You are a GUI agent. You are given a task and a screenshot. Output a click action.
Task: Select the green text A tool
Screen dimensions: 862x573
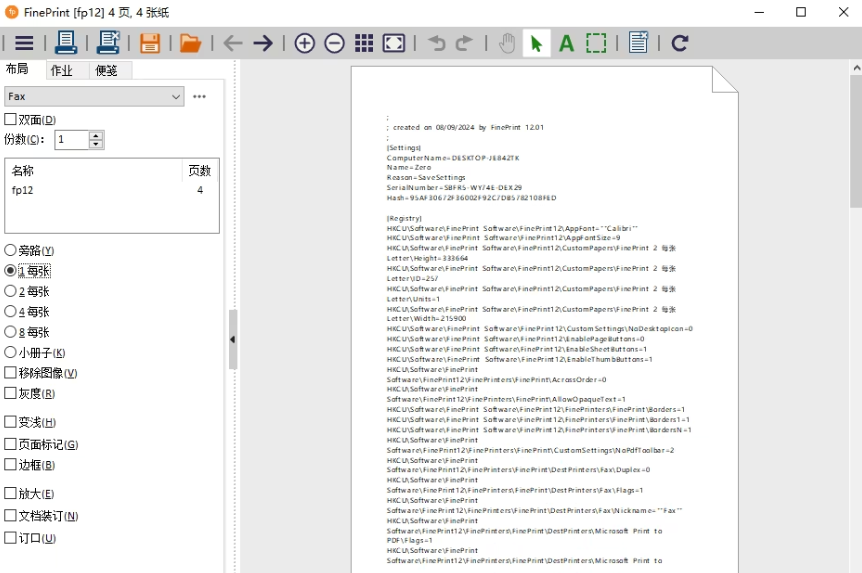[566, 43]
